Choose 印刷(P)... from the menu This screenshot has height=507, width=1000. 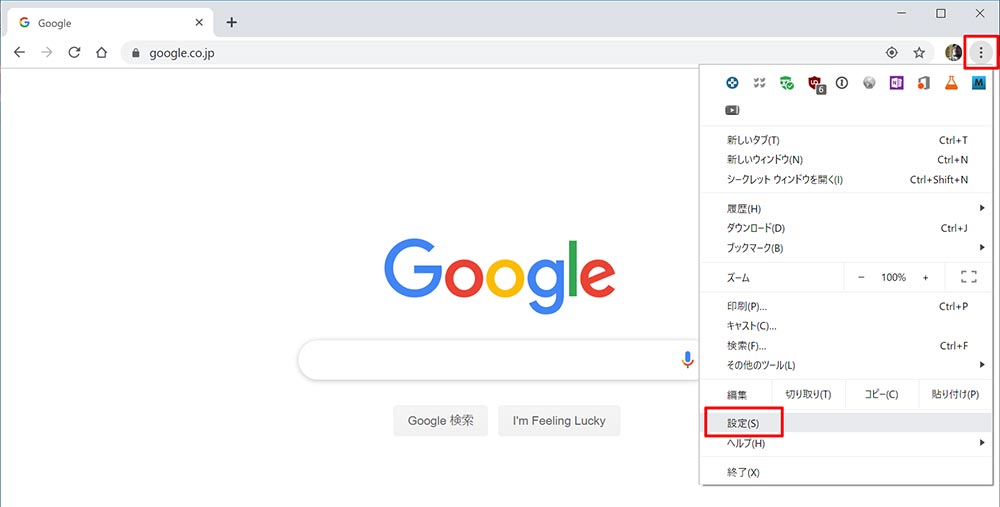click(x=846, y=307)
